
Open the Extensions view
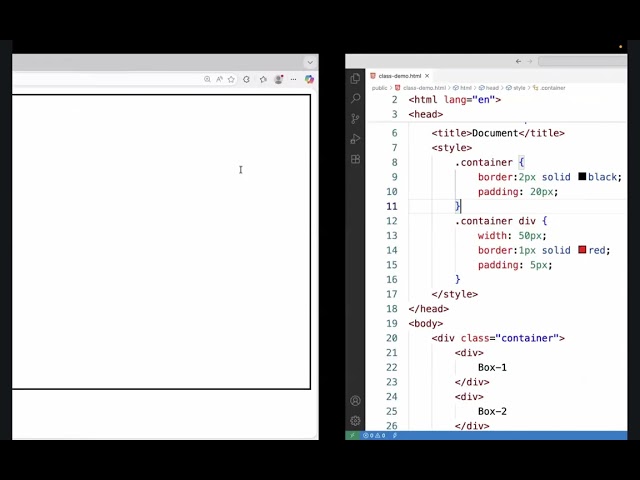[355, 159]
